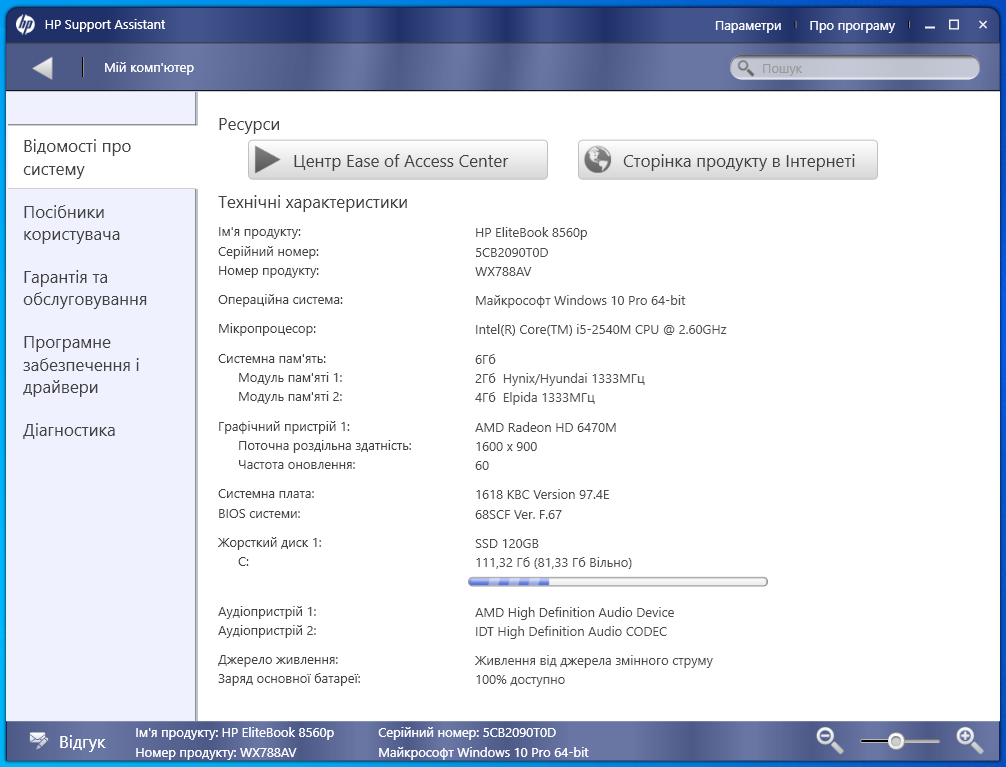The height and width of the screenshot is (767, 1006).
Task: Click the 1618 KBC Version 97.4E value
Action: [542, 495]
